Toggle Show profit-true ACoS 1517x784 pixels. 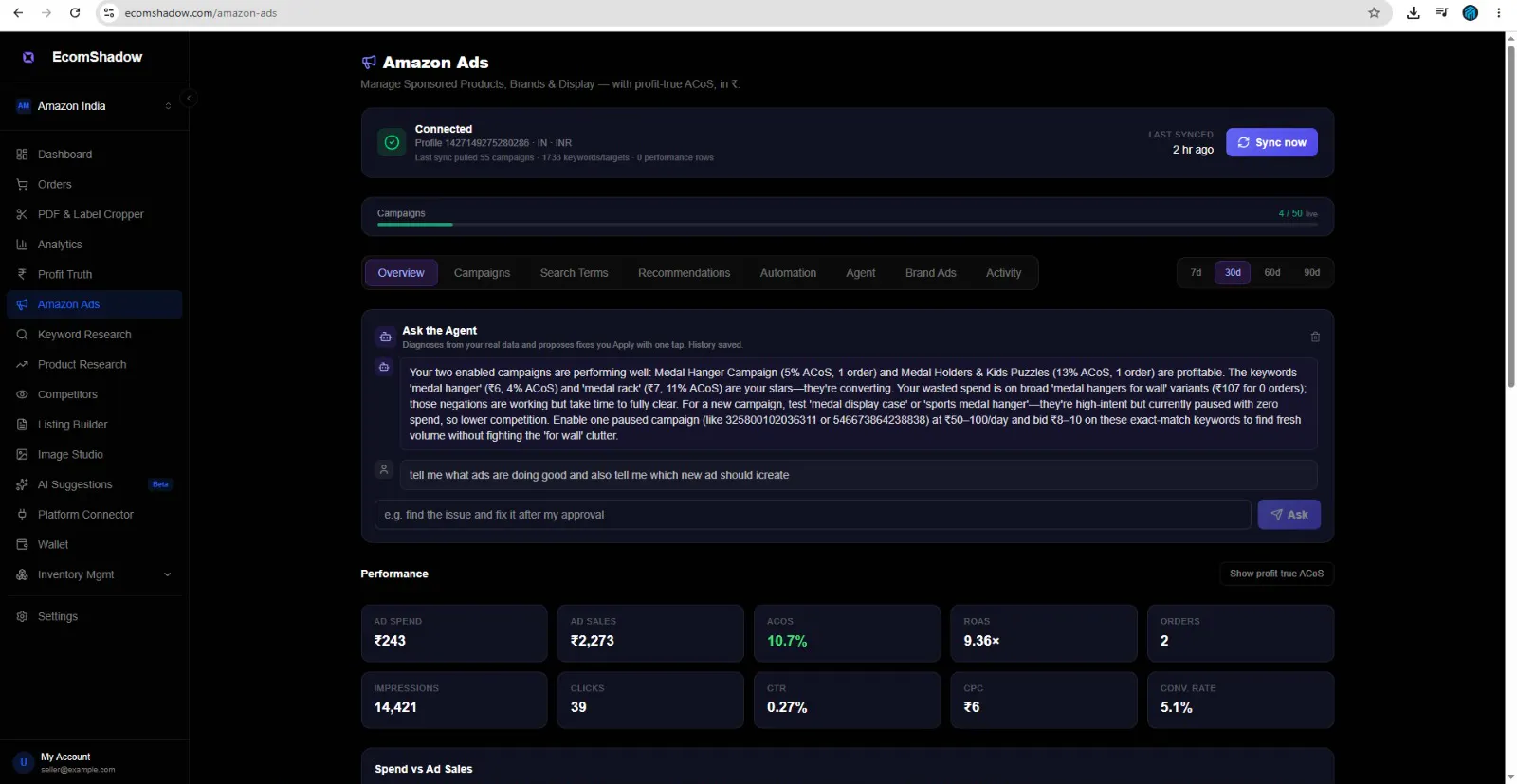click(1276, 574)
